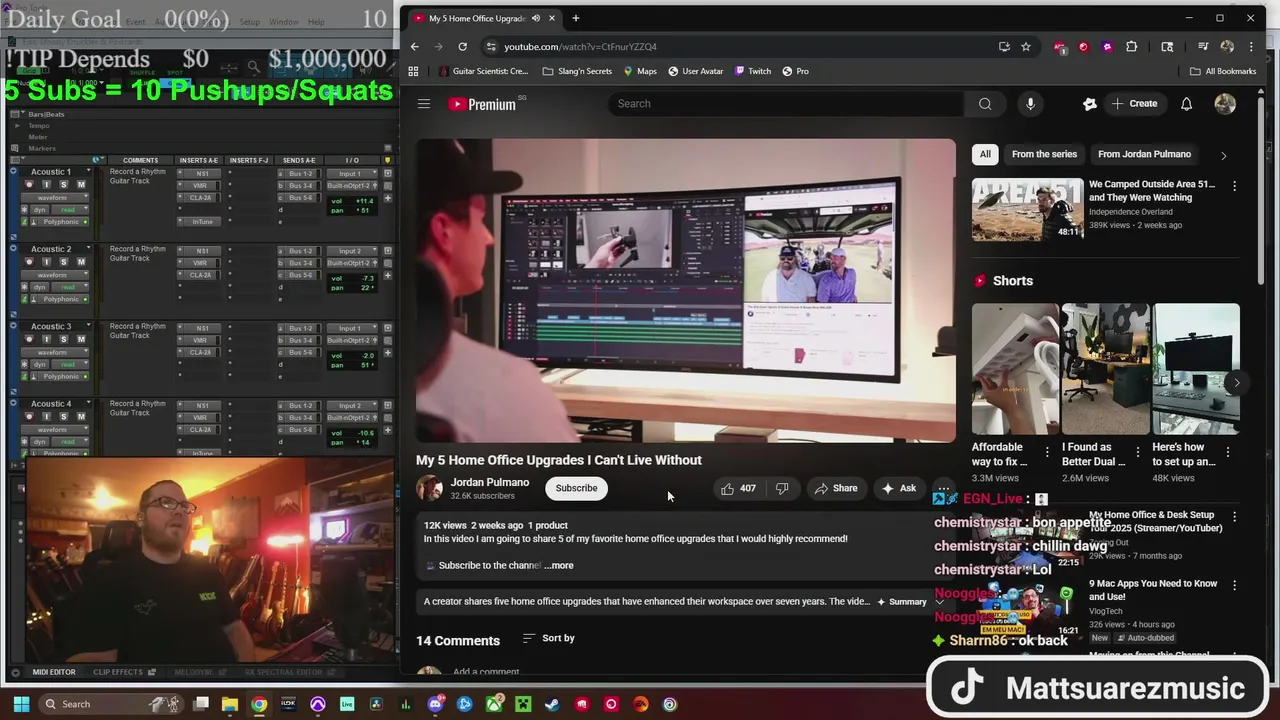
Task: Open the YouTube account avatar menu
Action: pos(1225,104)
